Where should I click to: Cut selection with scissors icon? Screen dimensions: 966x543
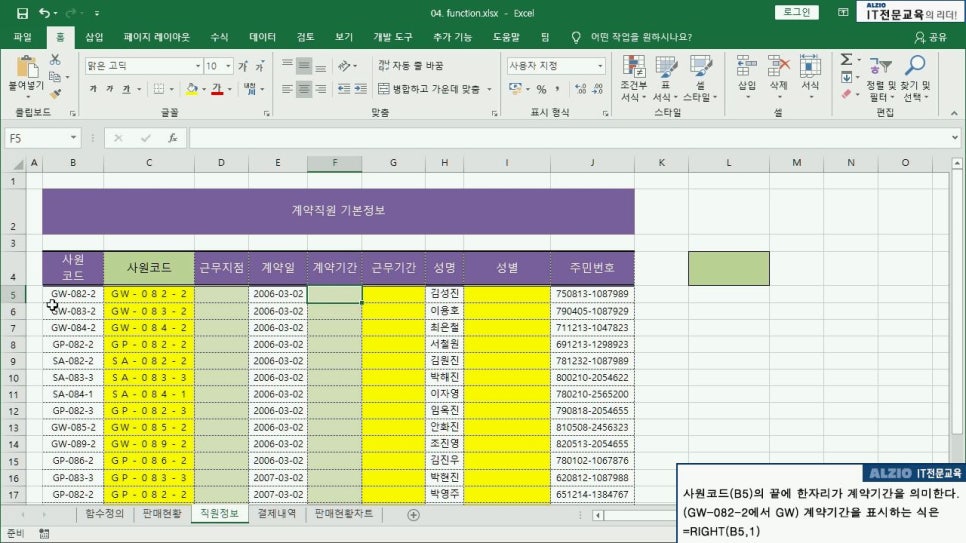55,60
